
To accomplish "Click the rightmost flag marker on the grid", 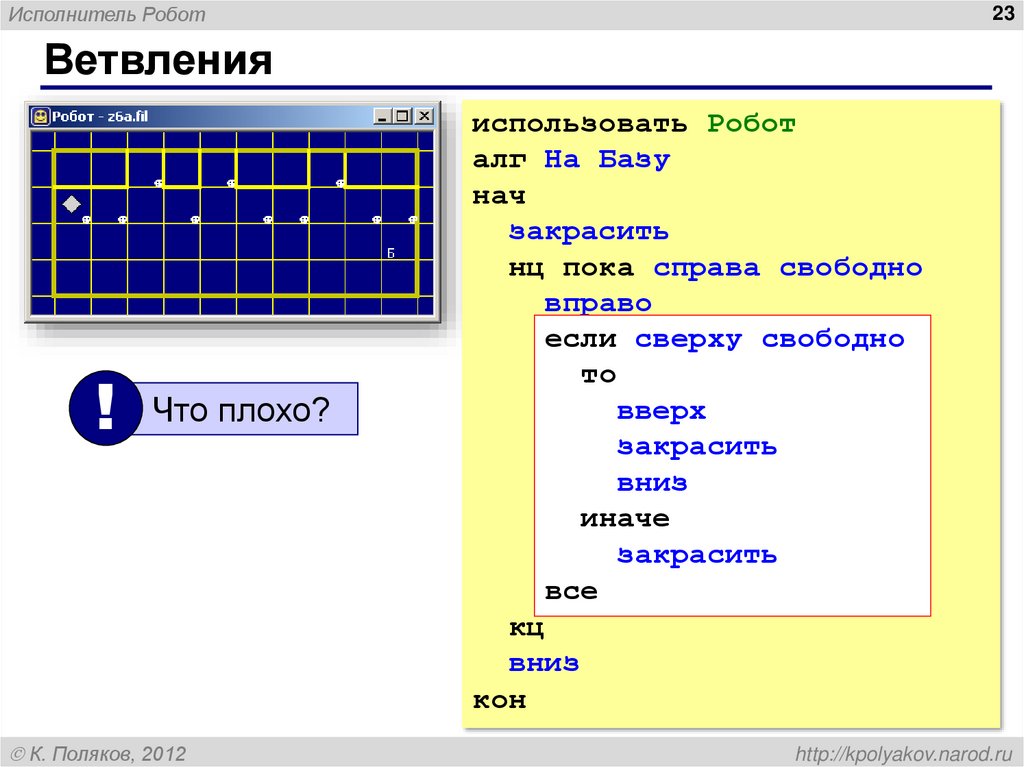I will pos(412,219).
